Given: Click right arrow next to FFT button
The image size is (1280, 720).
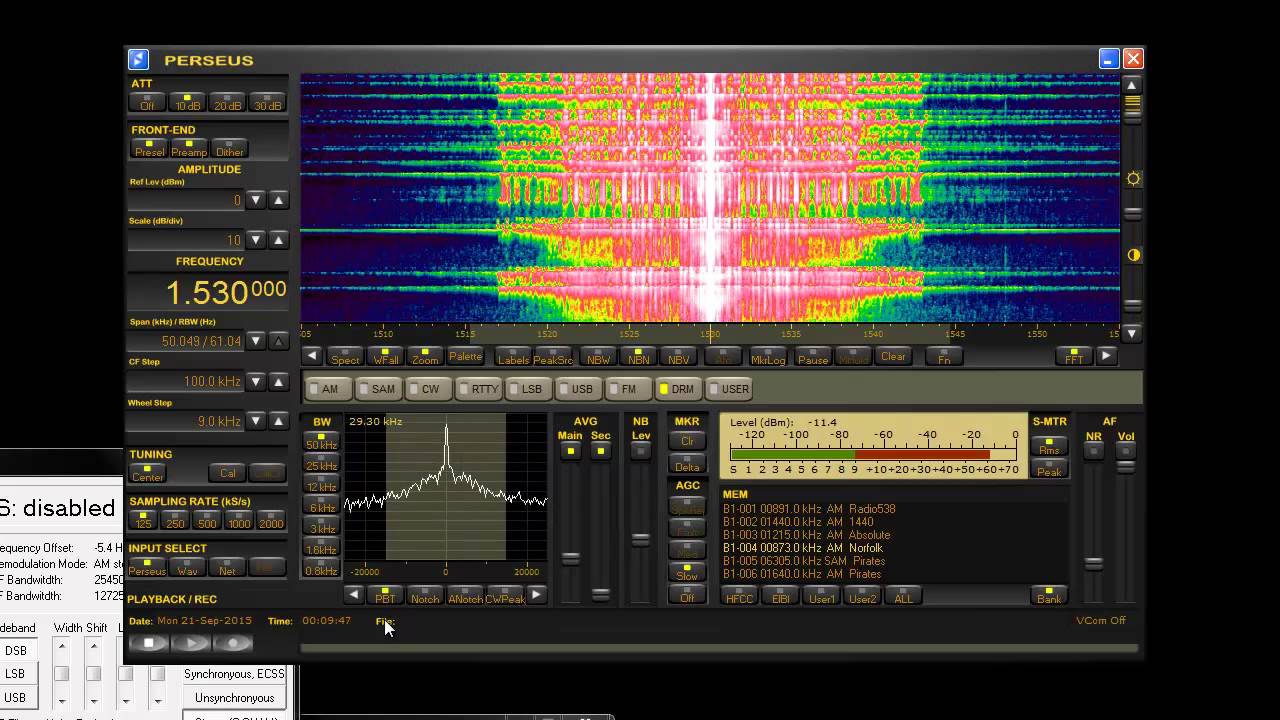Looking at the screenshot, I should 1105,355.
